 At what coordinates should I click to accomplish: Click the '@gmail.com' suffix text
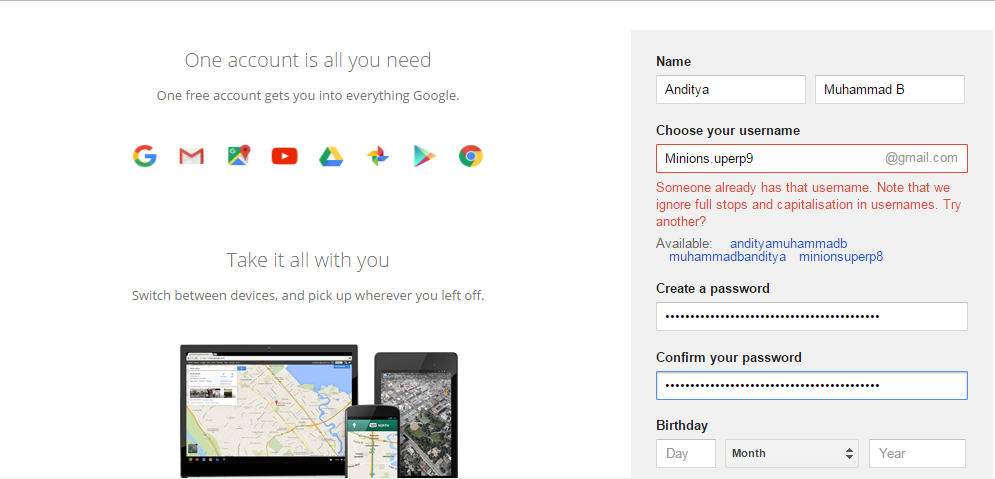pyautogui.click(x=921, y=158)
